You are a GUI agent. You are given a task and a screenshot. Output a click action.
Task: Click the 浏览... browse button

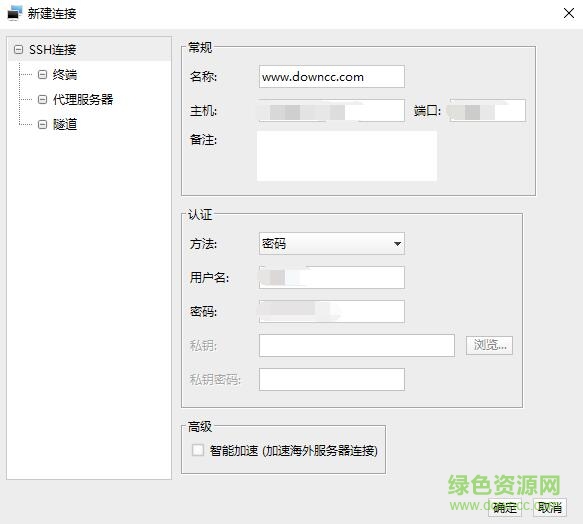[489, 345]
